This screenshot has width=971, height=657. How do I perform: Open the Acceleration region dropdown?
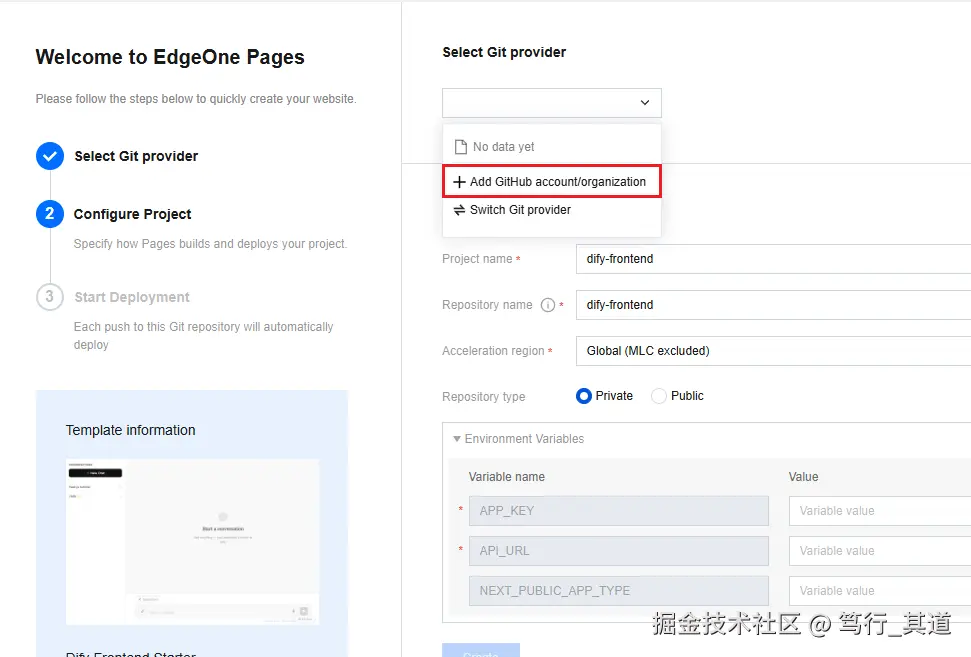pyautogui.click(x=773, y=350)
